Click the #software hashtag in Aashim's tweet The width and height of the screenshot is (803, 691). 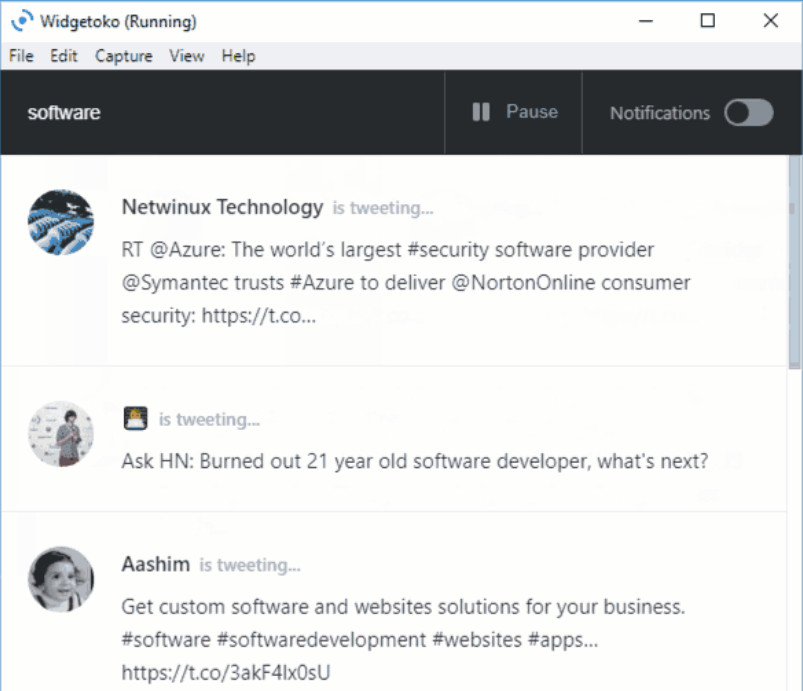click(166, 640)
